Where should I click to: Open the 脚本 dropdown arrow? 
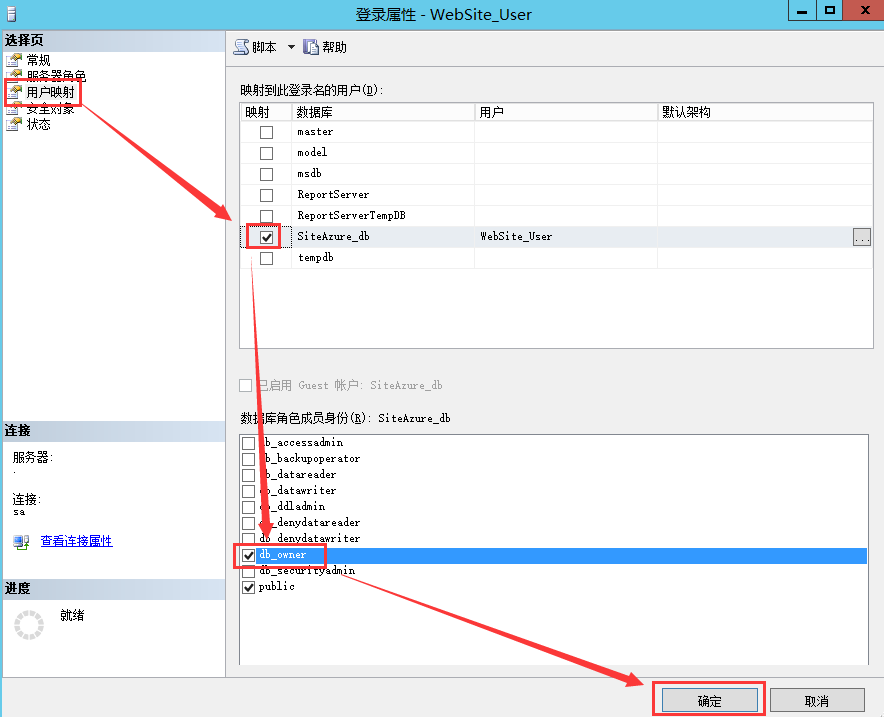291,47
